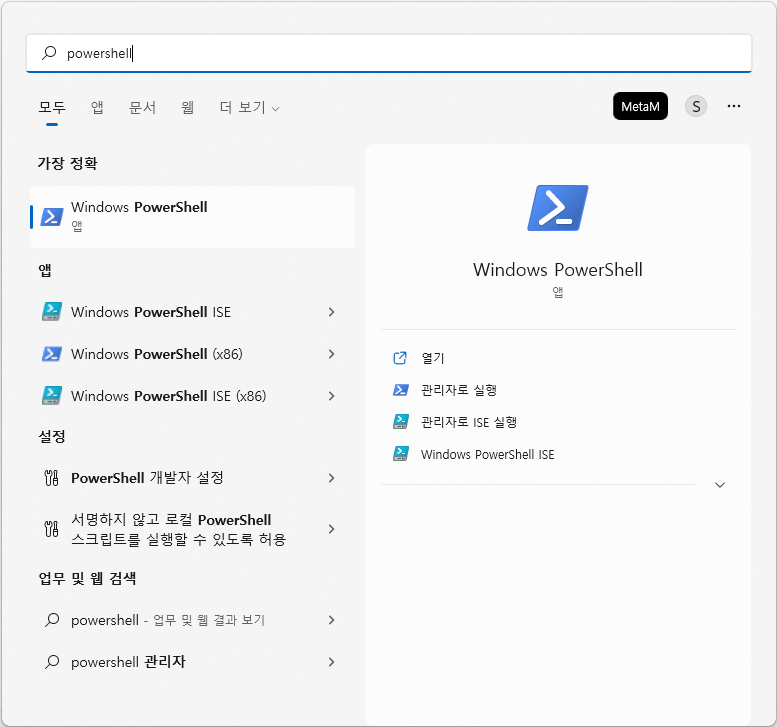777x727 pixels.
Task: Open the Windows PowerShell ISE link in the right panel
Action: click(487, 454)
